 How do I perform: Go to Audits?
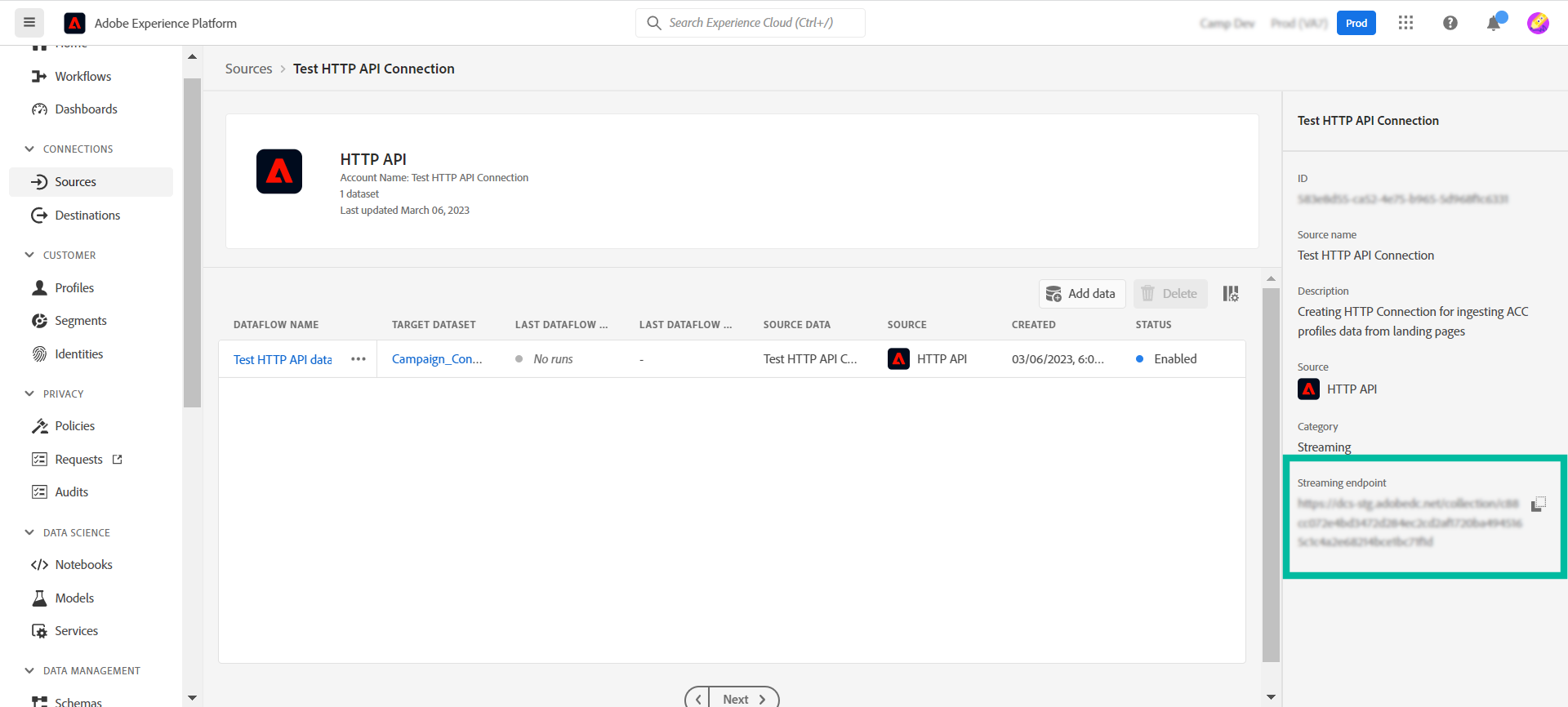point(72,492)
